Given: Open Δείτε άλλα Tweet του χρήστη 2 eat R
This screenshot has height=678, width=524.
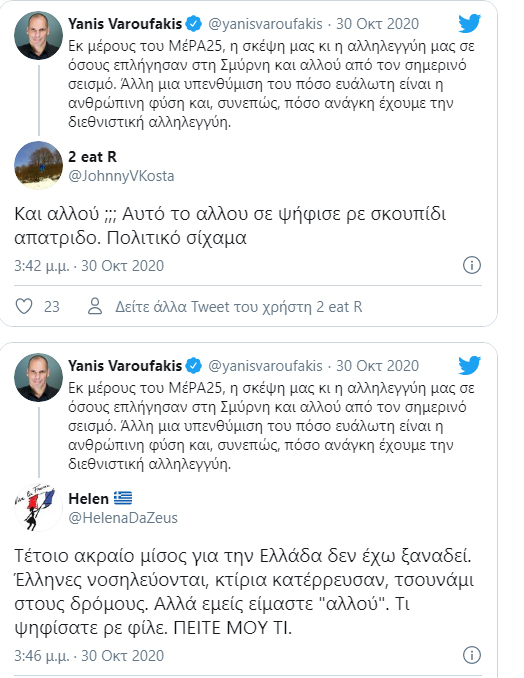Looking at the screenshot, I should [x=239, y=307].
